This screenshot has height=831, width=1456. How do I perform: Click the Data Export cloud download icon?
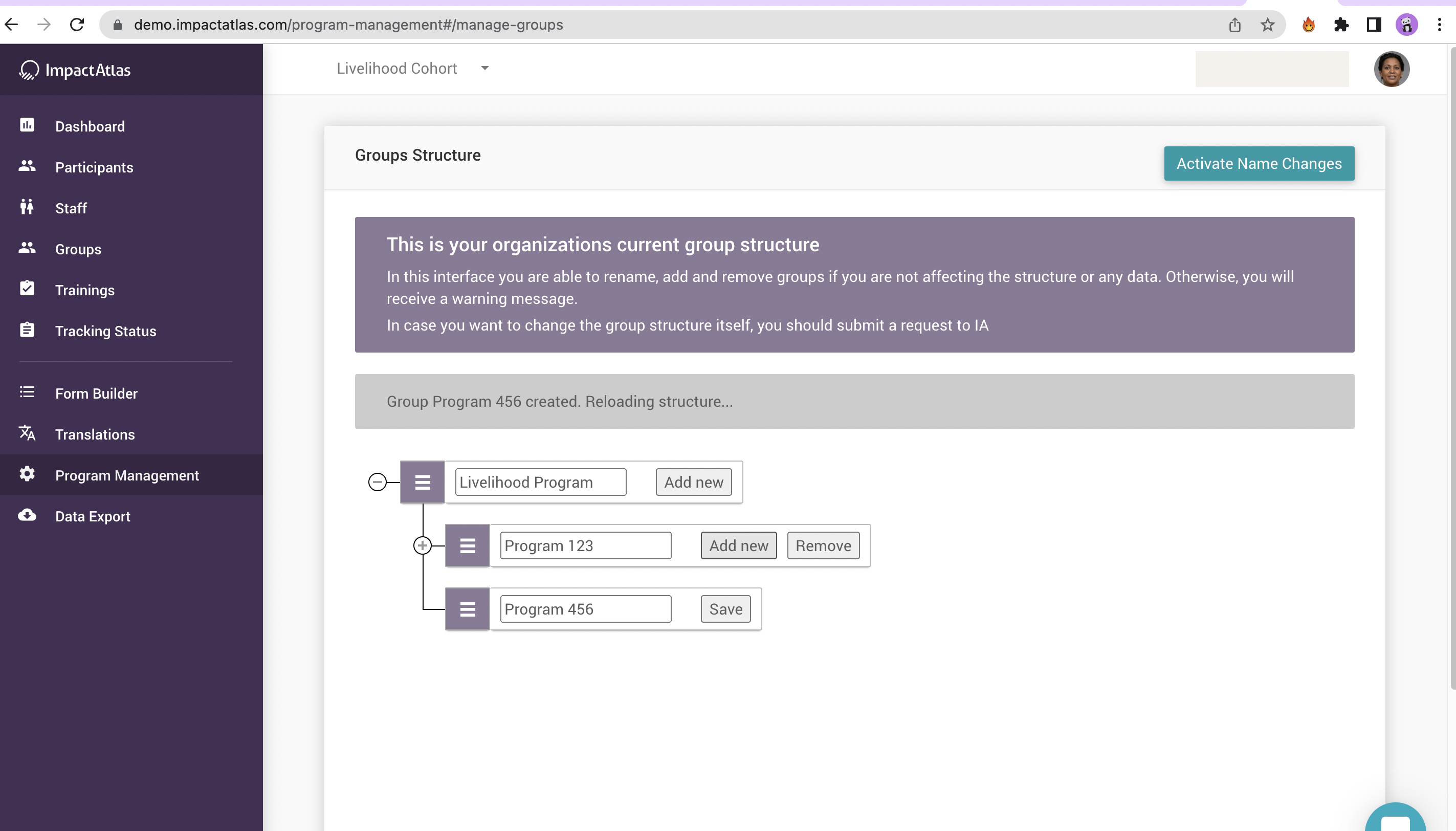tap(27, 515)
